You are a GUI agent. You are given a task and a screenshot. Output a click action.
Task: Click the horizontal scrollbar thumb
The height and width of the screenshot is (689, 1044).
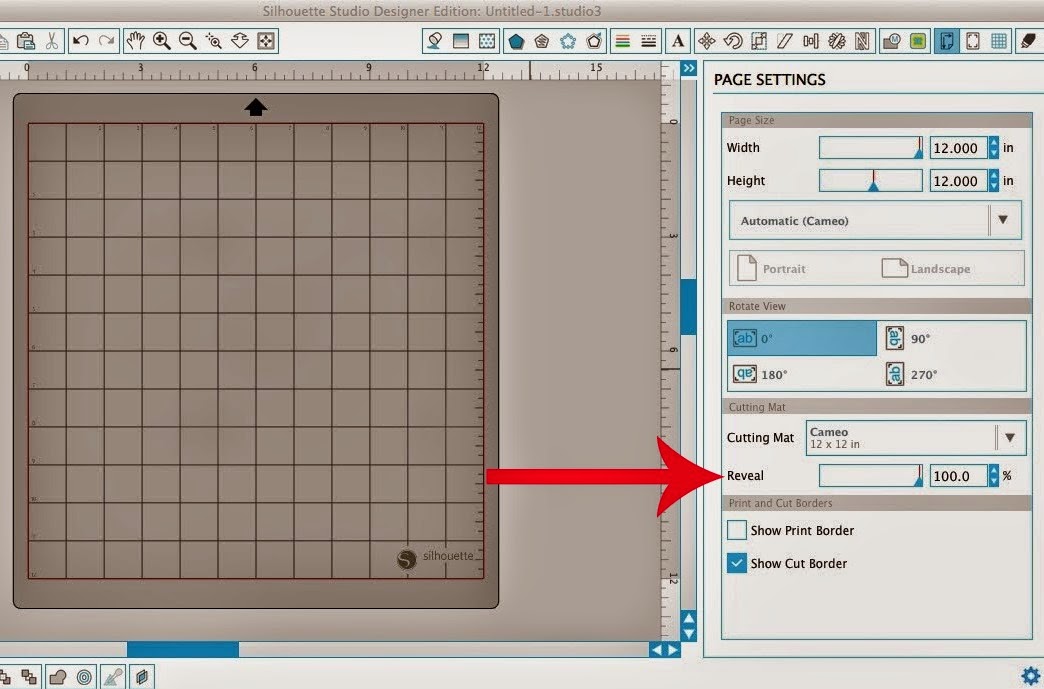pos(182,649)
